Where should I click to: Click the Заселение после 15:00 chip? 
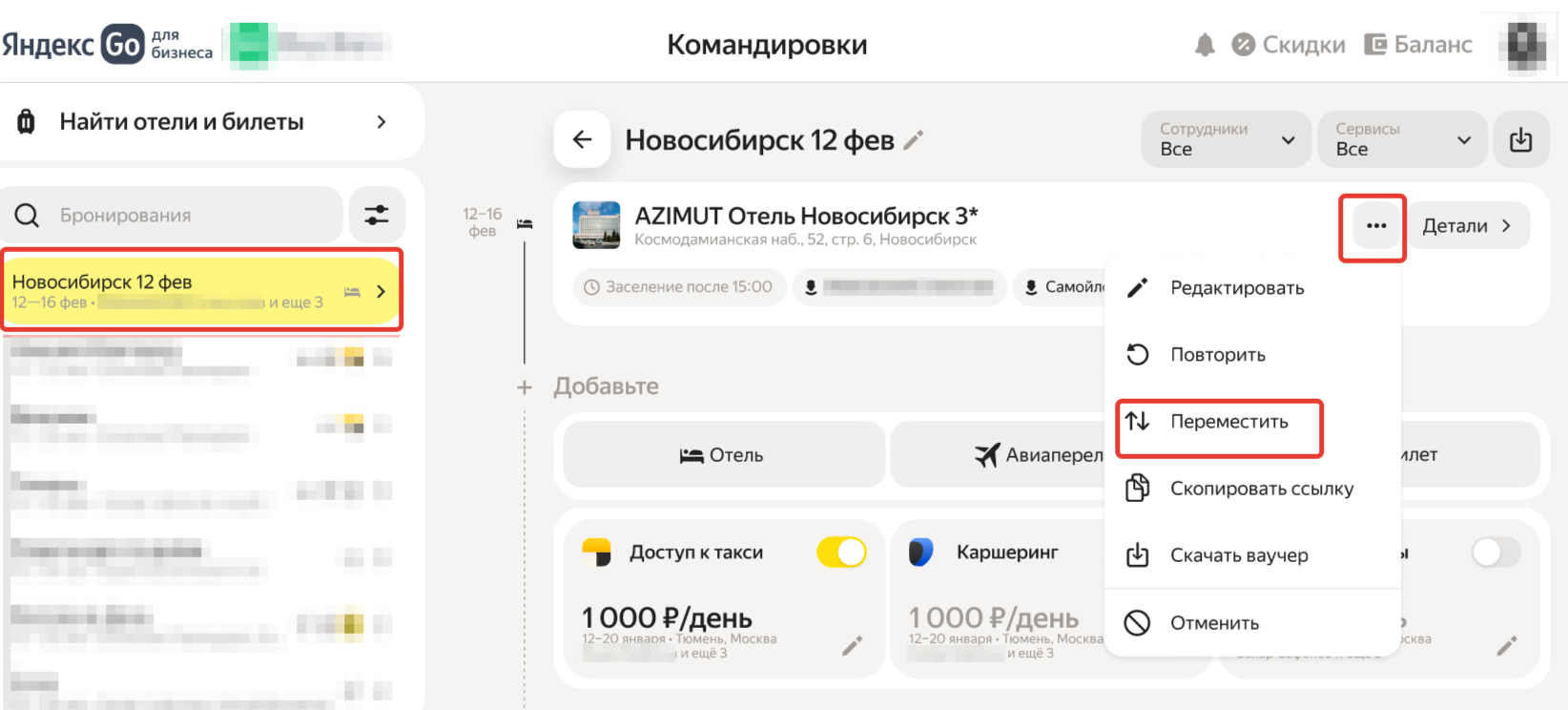680,286
